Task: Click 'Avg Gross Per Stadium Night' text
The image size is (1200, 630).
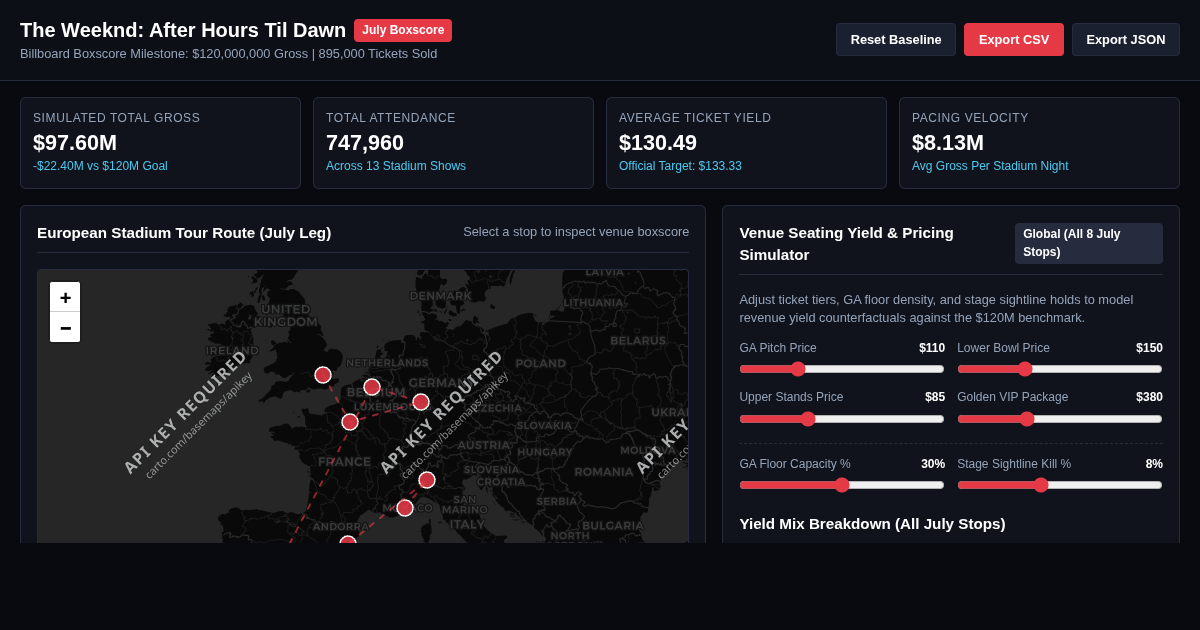Action: (x=990, y=166)
